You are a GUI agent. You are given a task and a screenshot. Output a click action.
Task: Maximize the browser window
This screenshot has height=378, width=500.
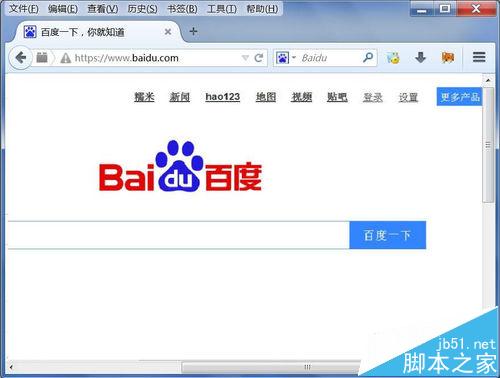point(445,9)
